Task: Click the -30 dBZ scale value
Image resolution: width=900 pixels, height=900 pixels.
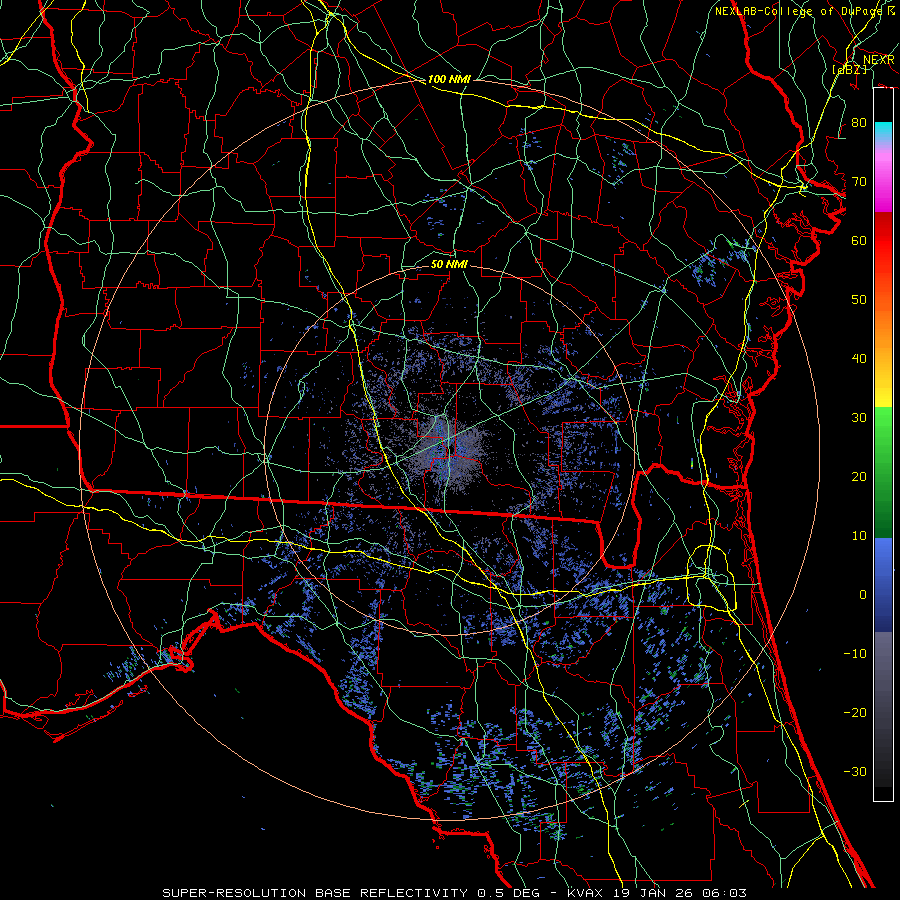Action: [x=855, y=771]
